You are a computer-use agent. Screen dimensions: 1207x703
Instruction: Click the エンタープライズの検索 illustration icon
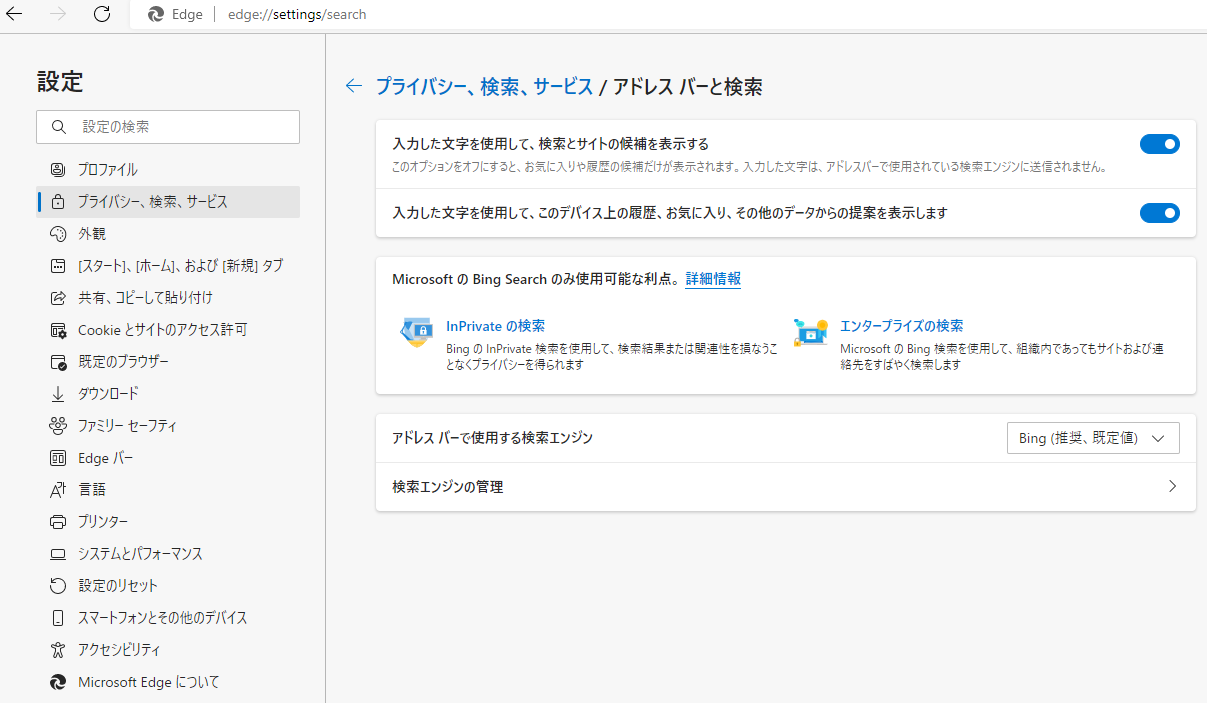[x=811, y=332]
